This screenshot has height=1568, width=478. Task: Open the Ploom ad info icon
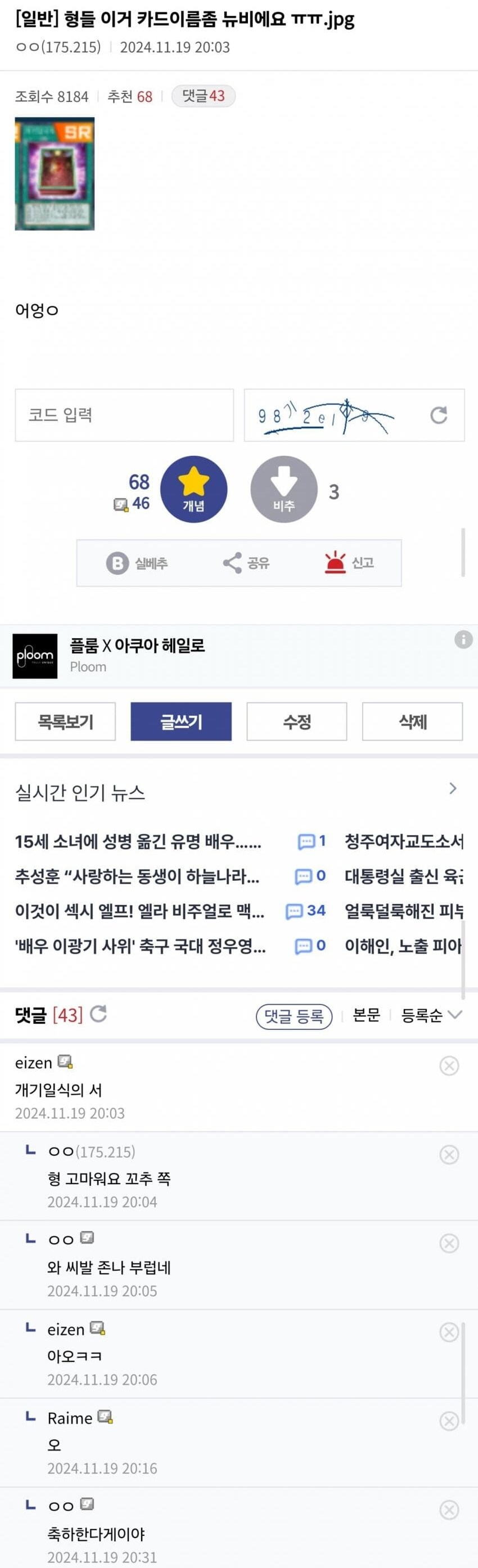[463, 640]
